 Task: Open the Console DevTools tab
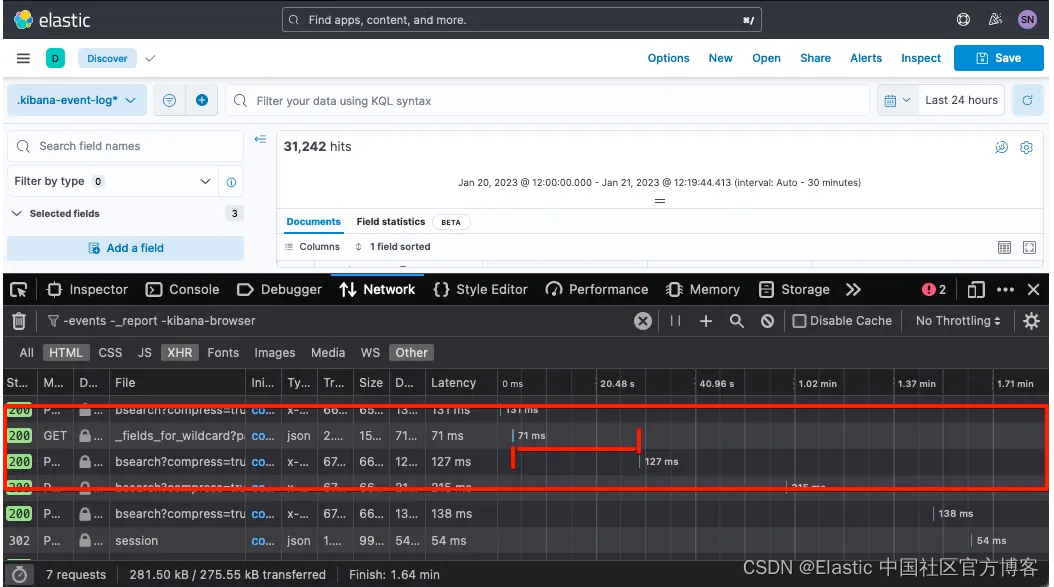tap(183, 290)
